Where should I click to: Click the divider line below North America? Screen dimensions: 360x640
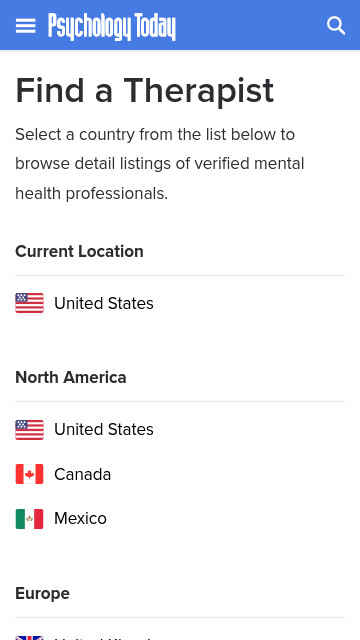click(x=180, y=402)
